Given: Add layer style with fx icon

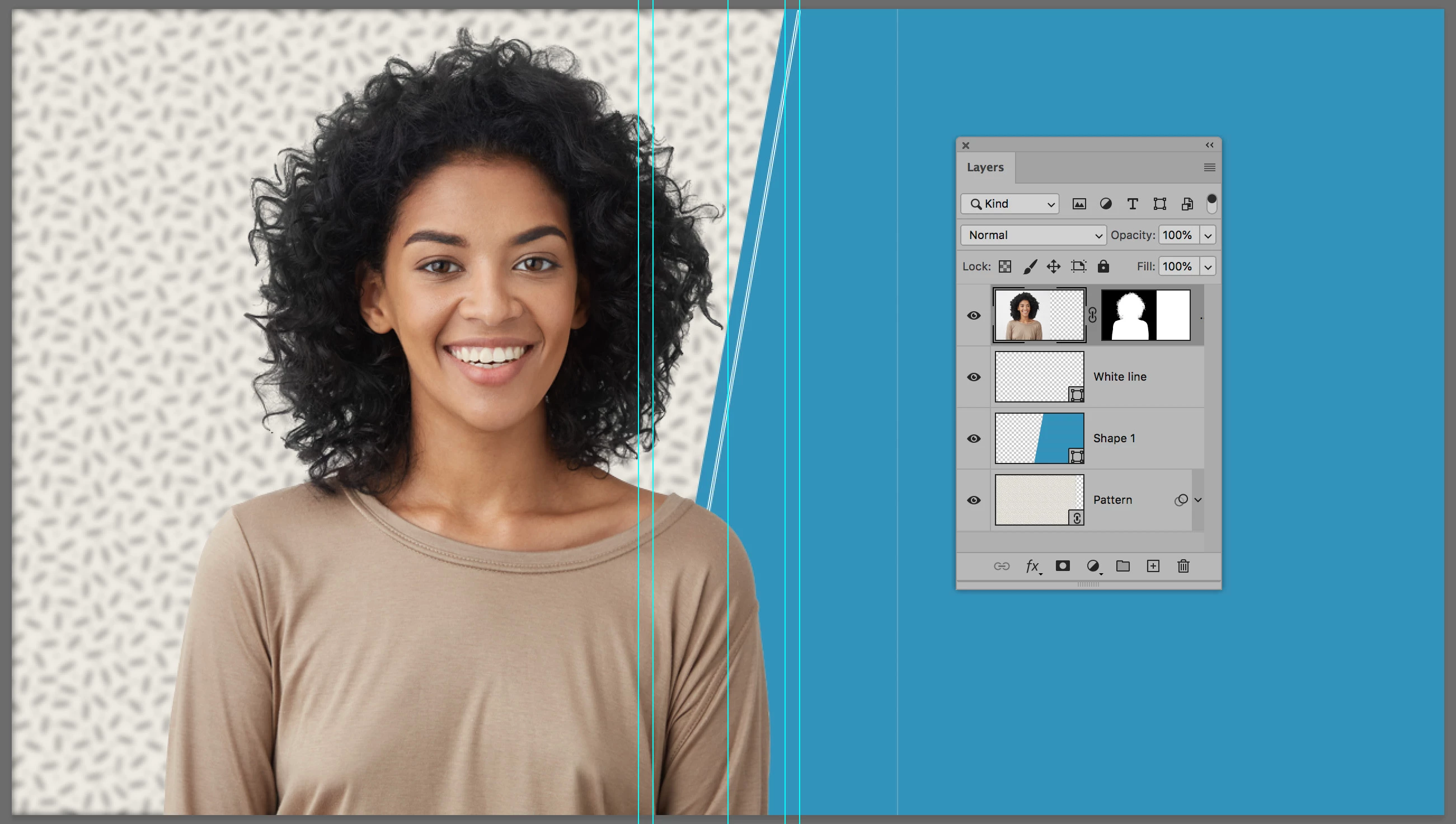Looking at the screenshot, I should click(1032, 566).
